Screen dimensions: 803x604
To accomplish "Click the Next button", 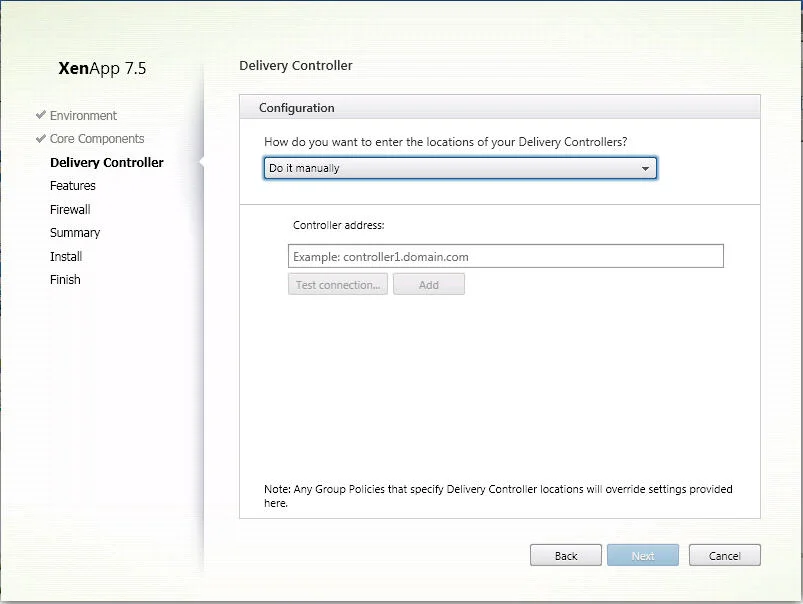I will pyautogui.click(x=643, y=555).
